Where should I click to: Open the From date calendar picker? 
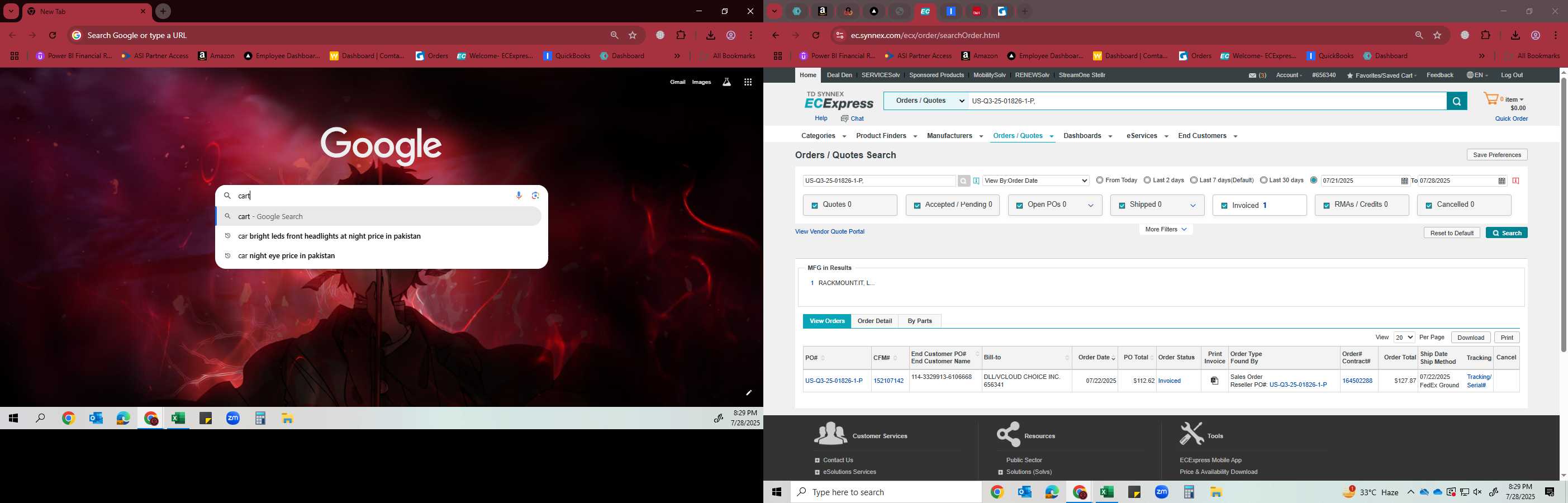click(1404, 181)
